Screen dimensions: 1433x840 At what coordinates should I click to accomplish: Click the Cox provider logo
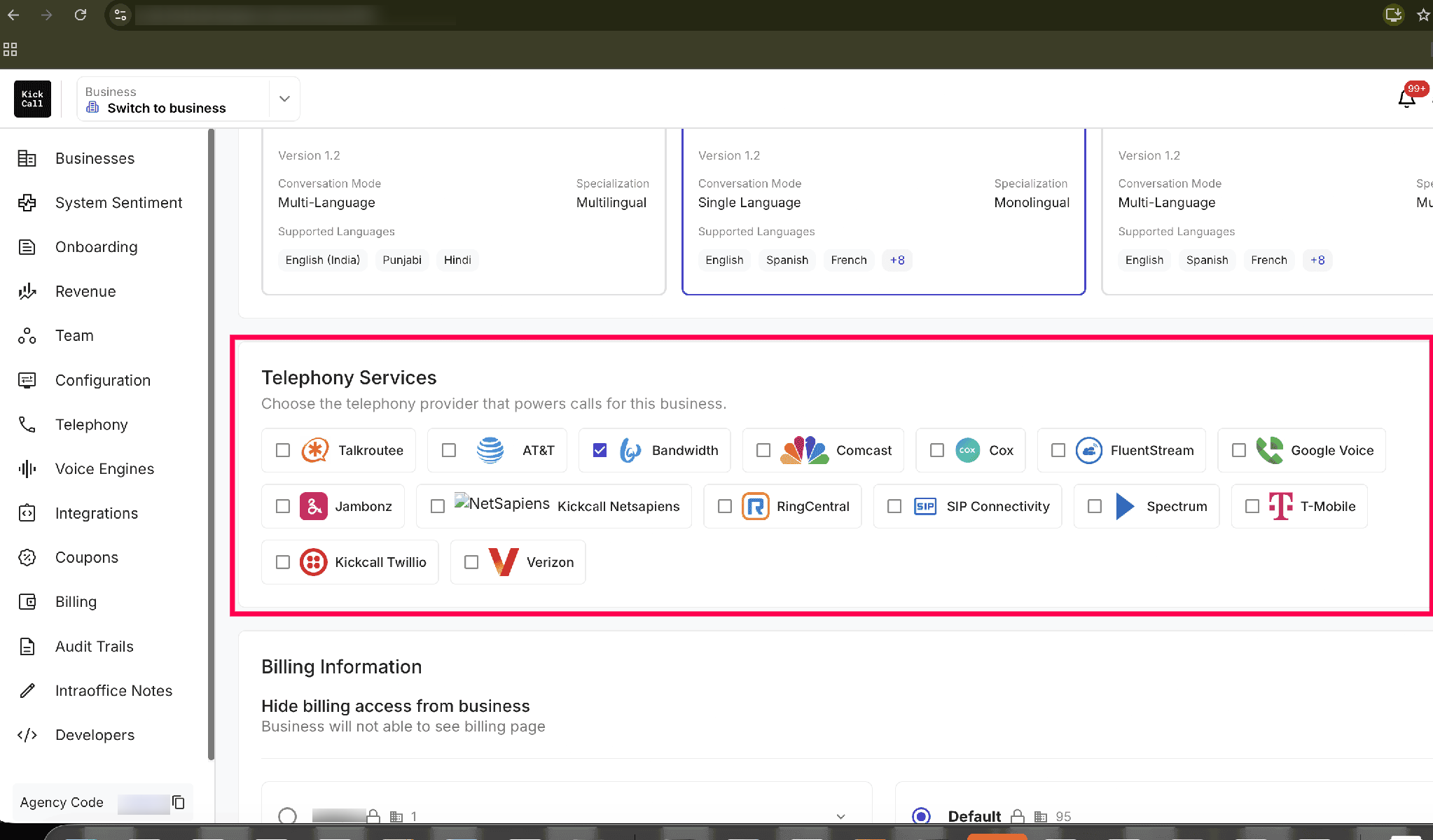(967, 450)
